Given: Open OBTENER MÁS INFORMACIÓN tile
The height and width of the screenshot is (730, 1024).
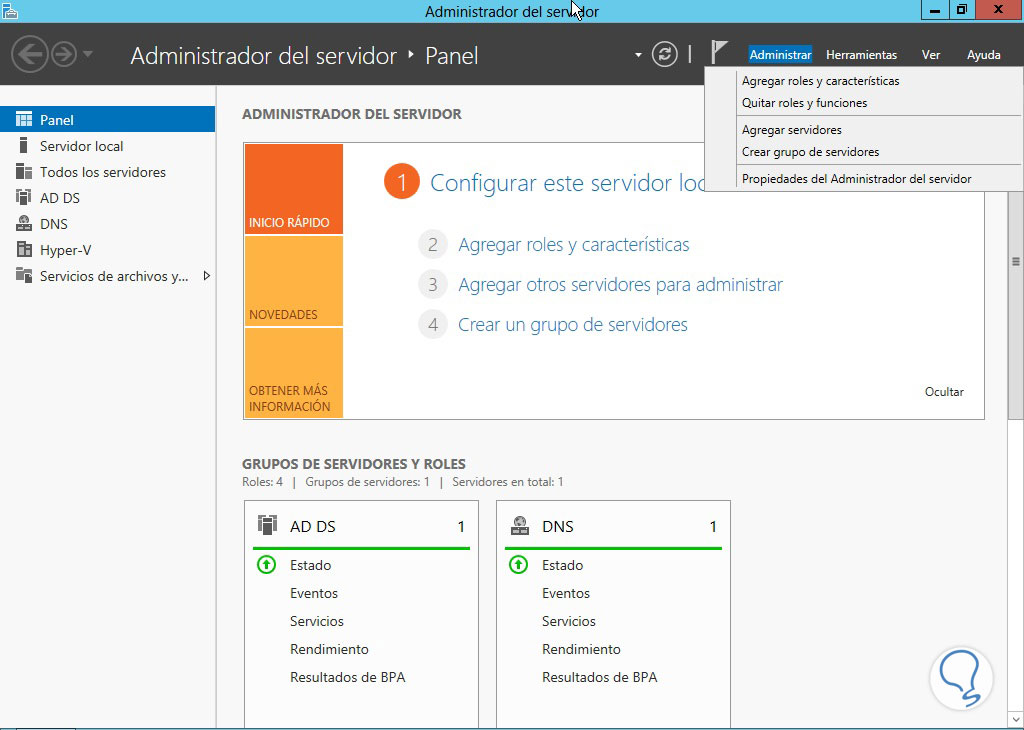Looking at the screenshot, I should point(293,373).
